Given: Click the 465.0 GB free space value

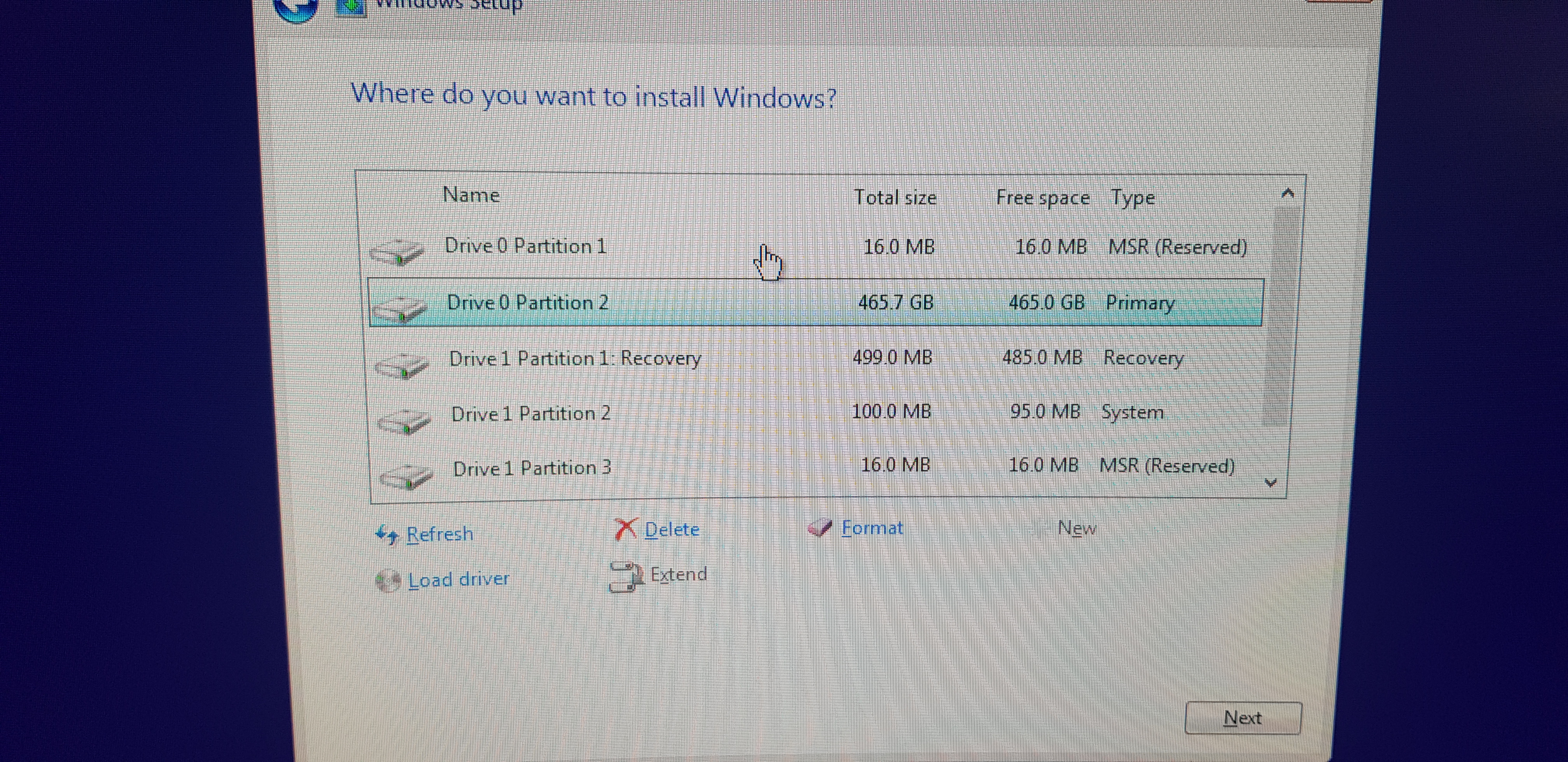Looking at the screenshot, I should coord(1046,302).
